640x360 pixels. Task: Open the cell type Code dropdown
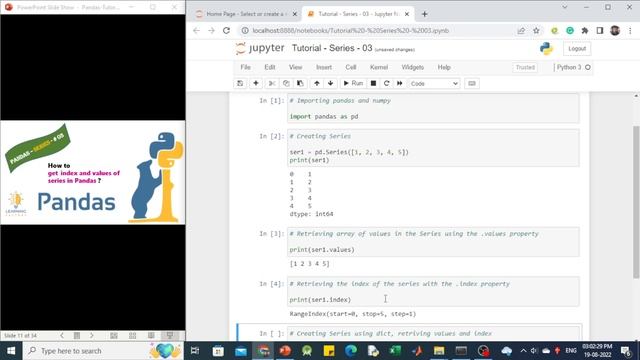point(434,83)
